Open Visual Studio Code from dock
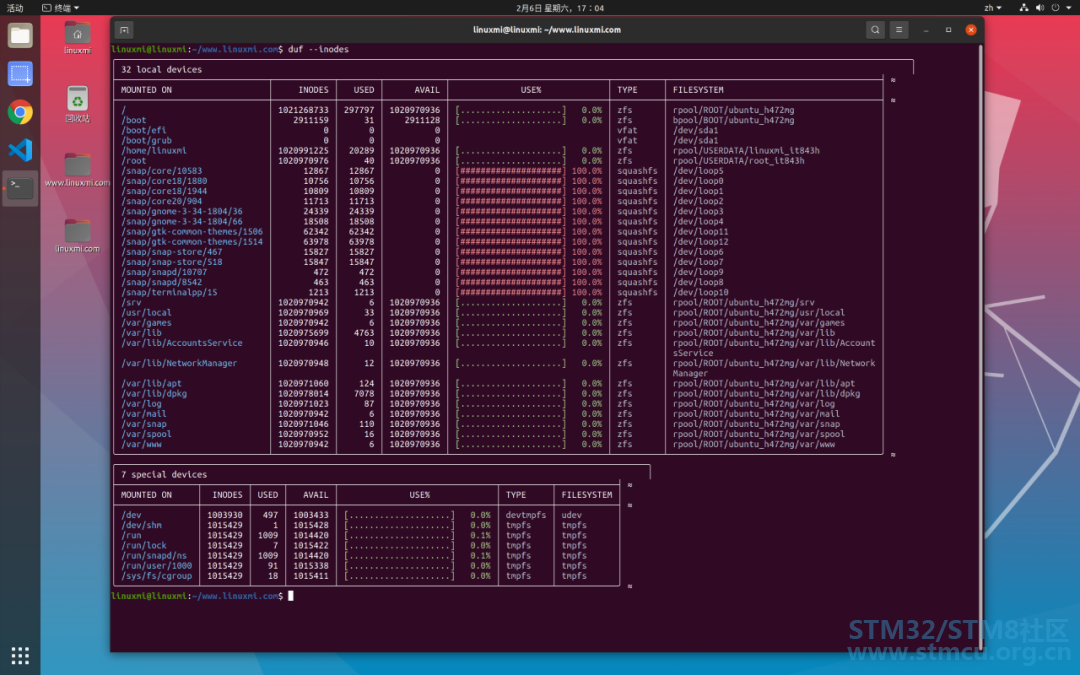 tap(20, 149)
